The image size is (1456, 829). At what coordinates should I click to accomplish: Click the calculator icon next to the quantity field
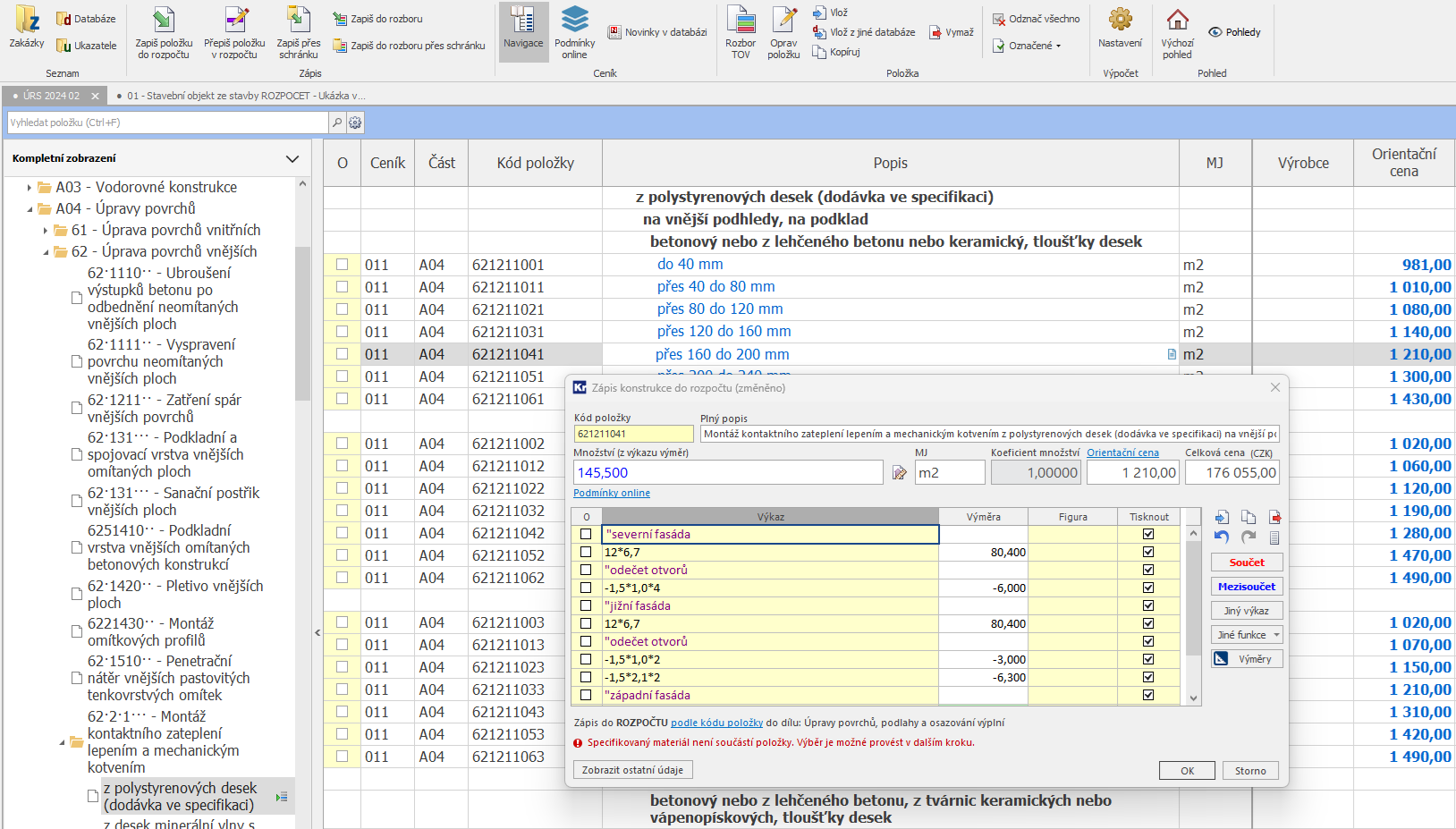click(x=899, y=473)
